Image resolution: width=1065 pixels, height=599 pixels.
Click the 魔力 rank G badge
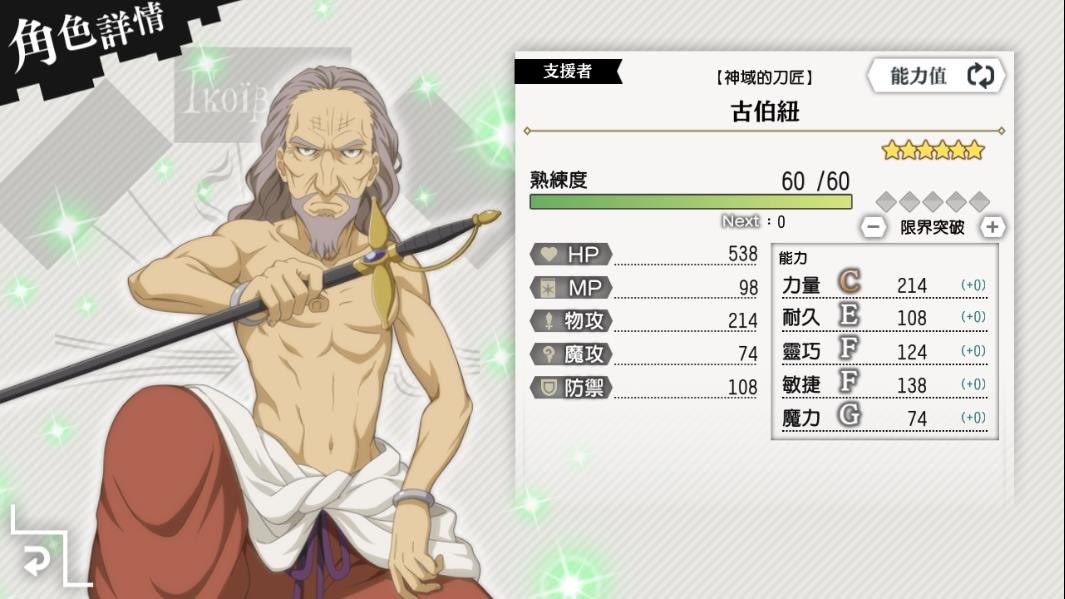click(x=849, y=414)
